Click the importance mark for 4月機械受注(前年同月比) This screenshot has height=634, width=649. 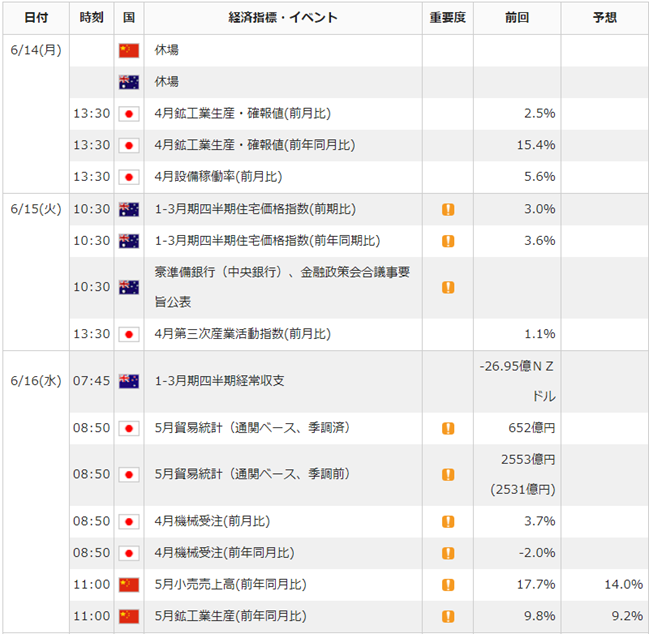448,553
